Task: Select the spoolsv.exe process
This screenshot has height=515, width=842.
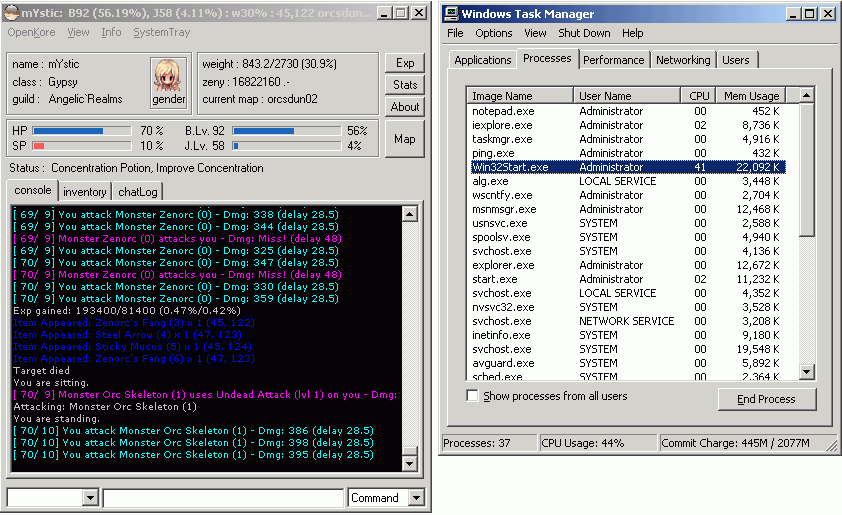Action: tap(501, 237)
